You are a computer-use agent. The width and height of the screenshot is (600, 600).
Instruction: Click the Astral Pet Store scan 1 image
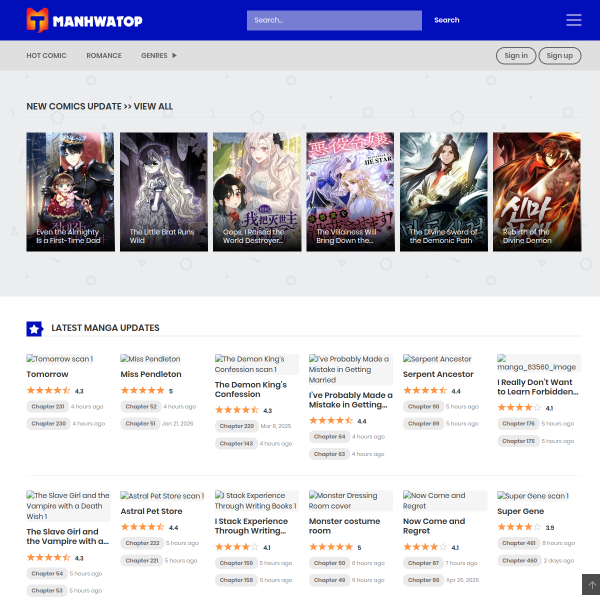[162, 496]
